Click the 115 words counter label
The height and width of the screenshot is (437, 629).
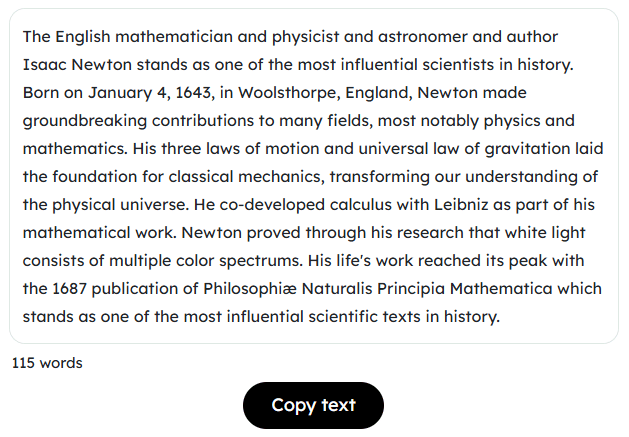47,363
